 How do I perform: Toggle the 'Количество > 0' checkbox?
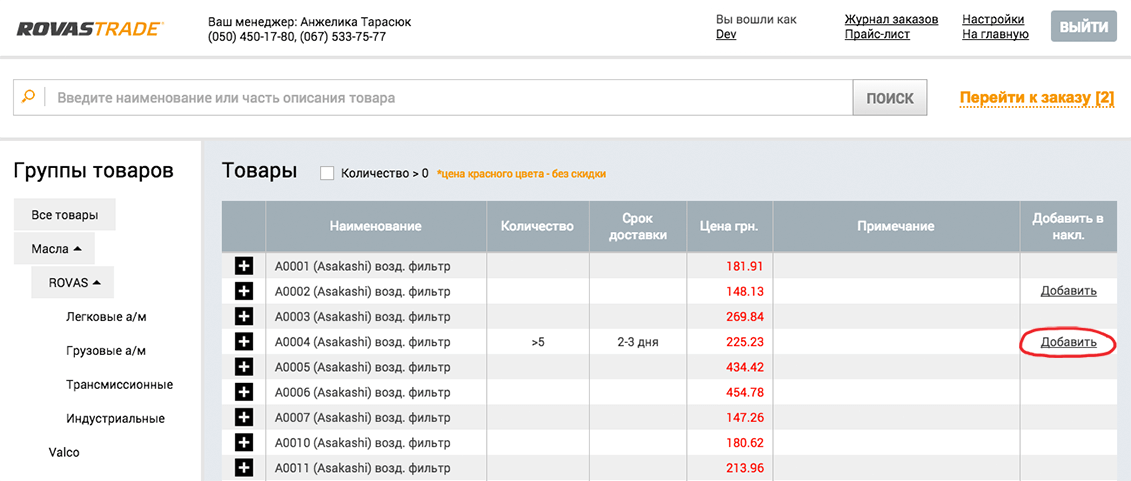[x=327, y=173]
